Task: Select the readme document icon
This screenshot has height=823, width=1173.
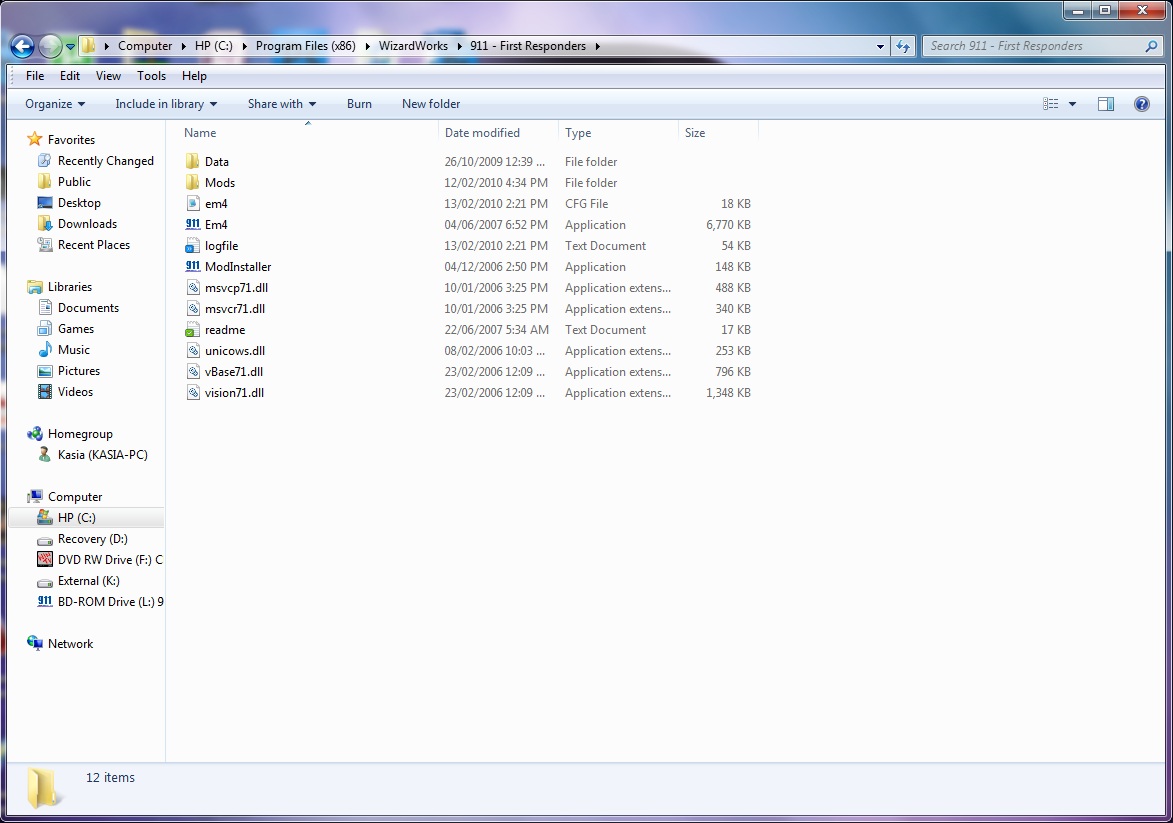Action: pyautogui.click(x=192, y=329)
